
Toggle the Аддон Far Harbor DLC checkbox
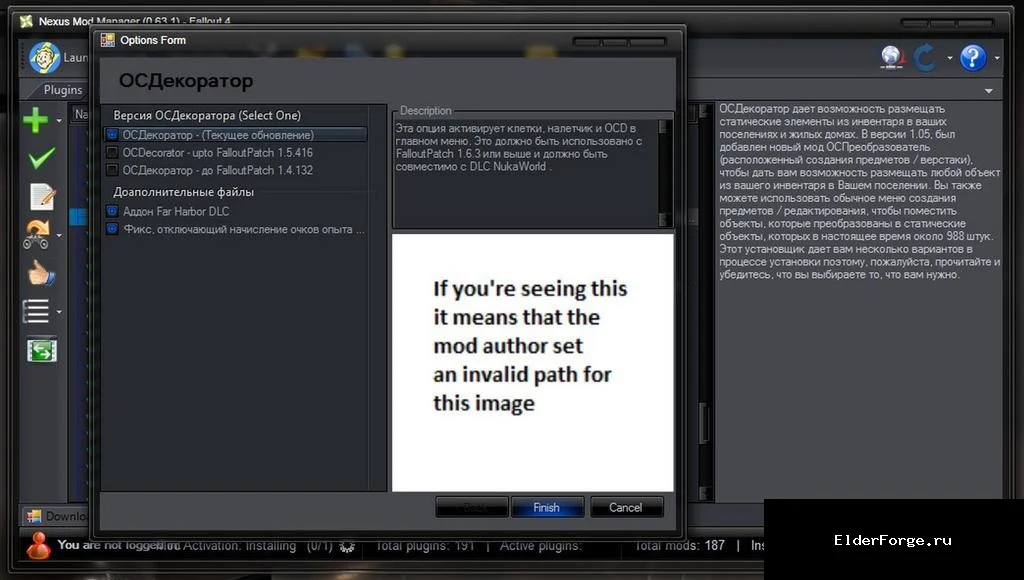tap(112, 211)
